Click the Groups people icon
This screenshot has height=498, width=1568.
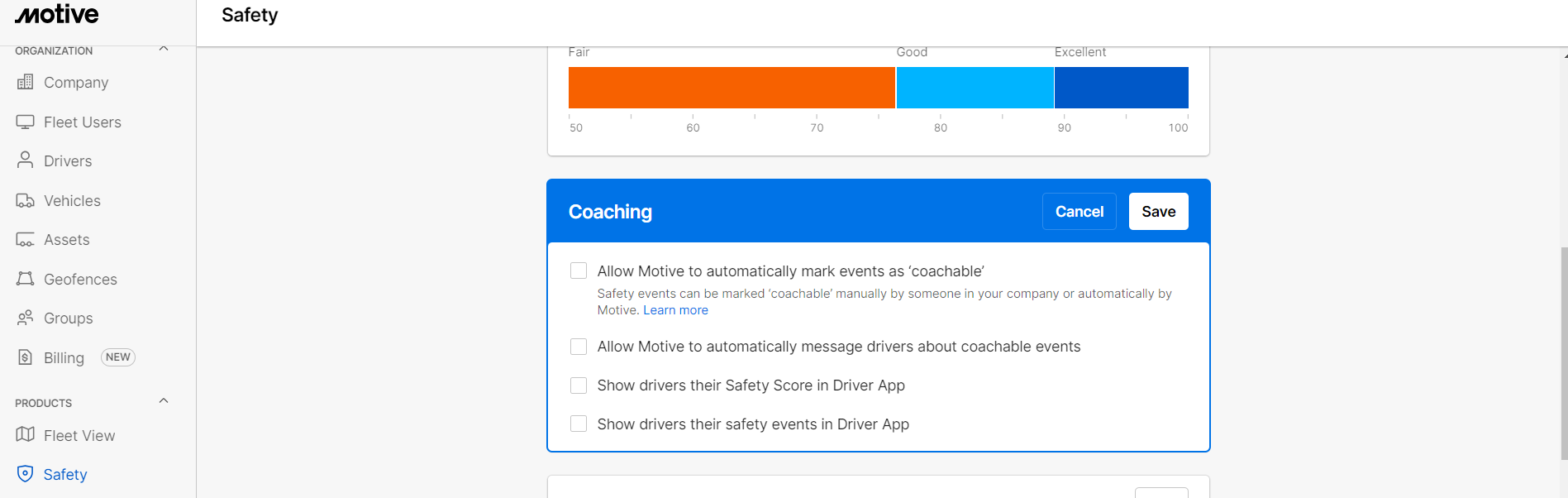tap(26, 318)
